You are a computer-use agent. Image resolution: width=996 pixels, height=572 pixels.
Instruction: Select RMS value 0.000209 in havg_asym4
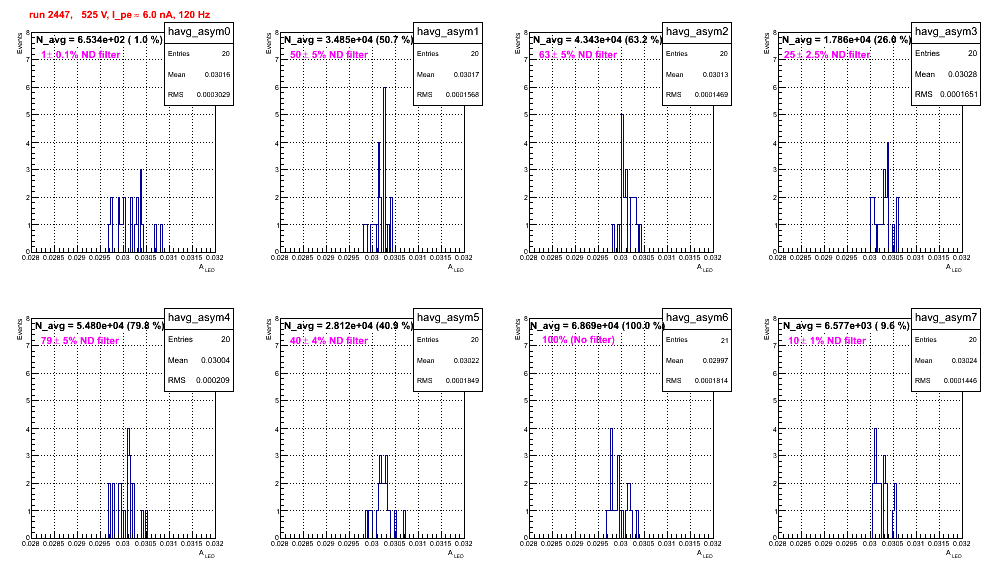213,380
